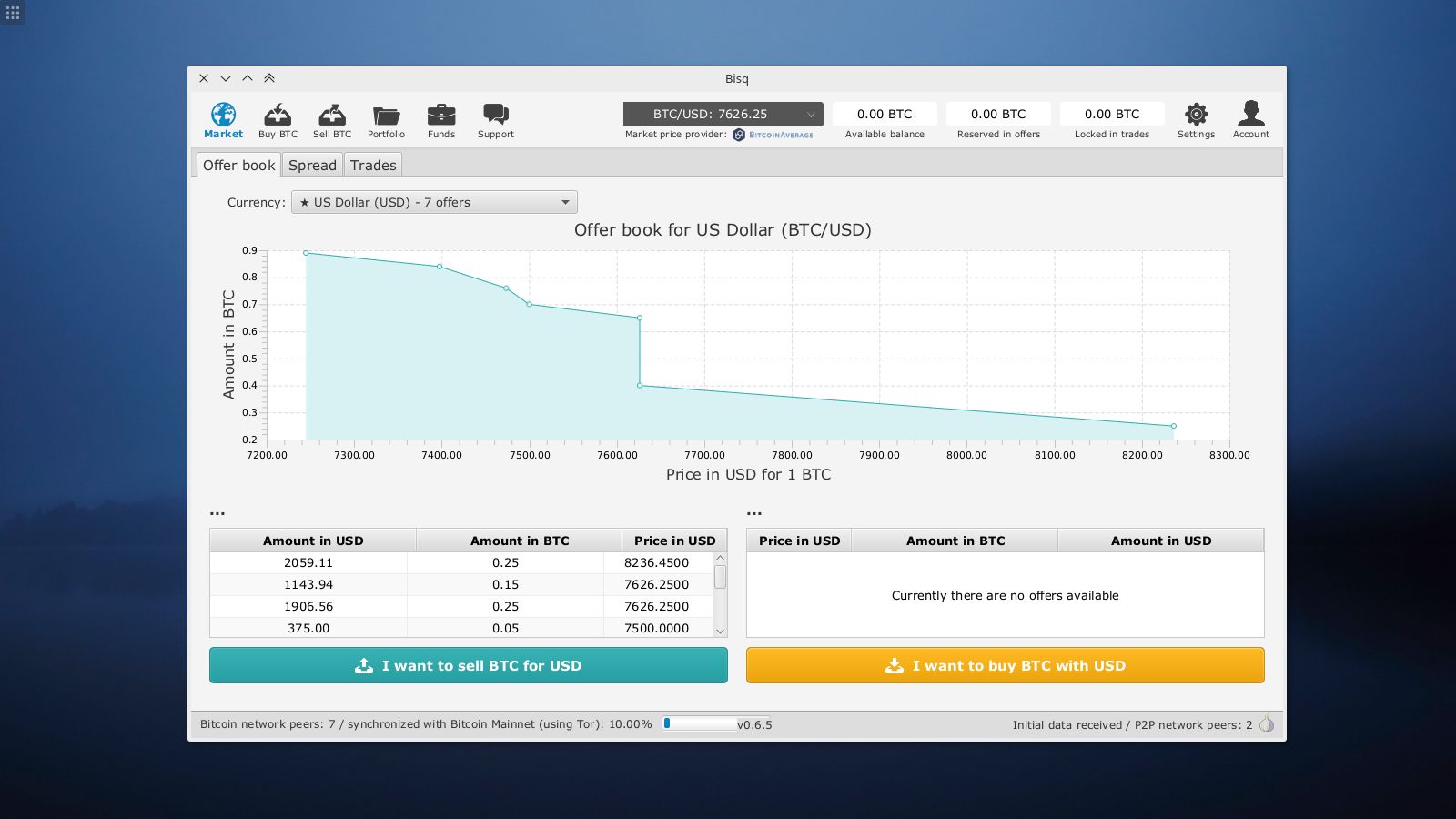Switch to the Trades tab

373,165
